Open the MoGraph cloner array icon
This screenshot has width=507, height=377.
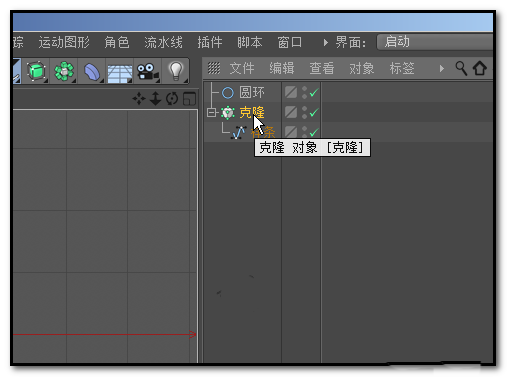coord(64,71)
